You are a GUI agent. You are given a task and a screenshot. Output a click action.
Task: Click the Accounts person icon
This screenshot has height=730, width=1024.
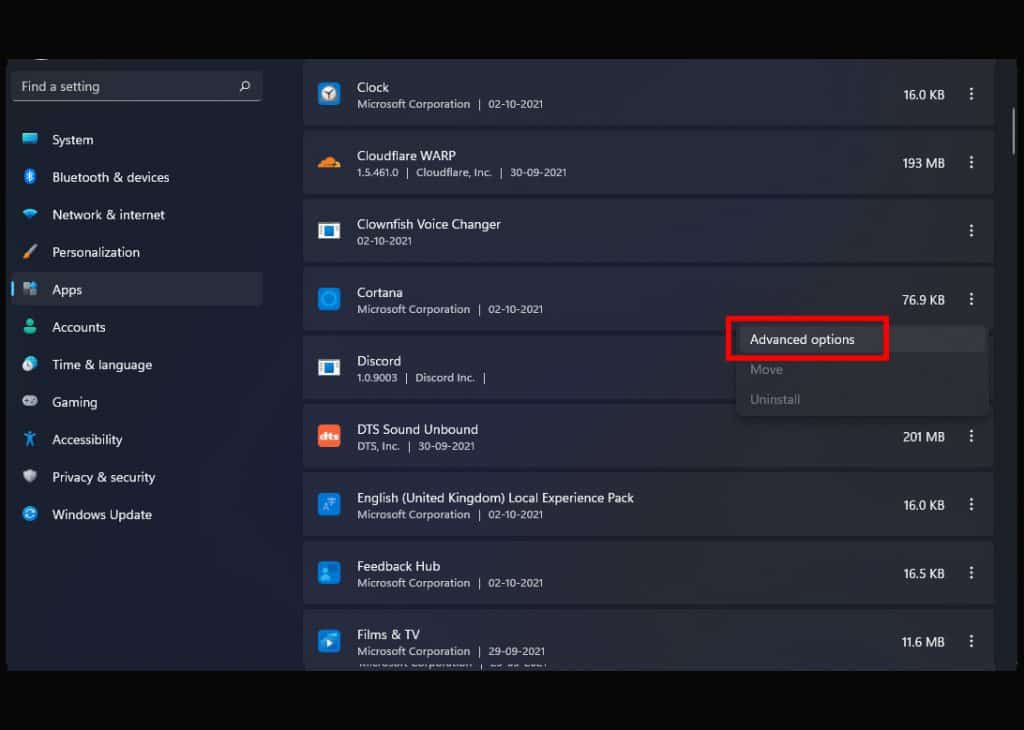(30, 326)
